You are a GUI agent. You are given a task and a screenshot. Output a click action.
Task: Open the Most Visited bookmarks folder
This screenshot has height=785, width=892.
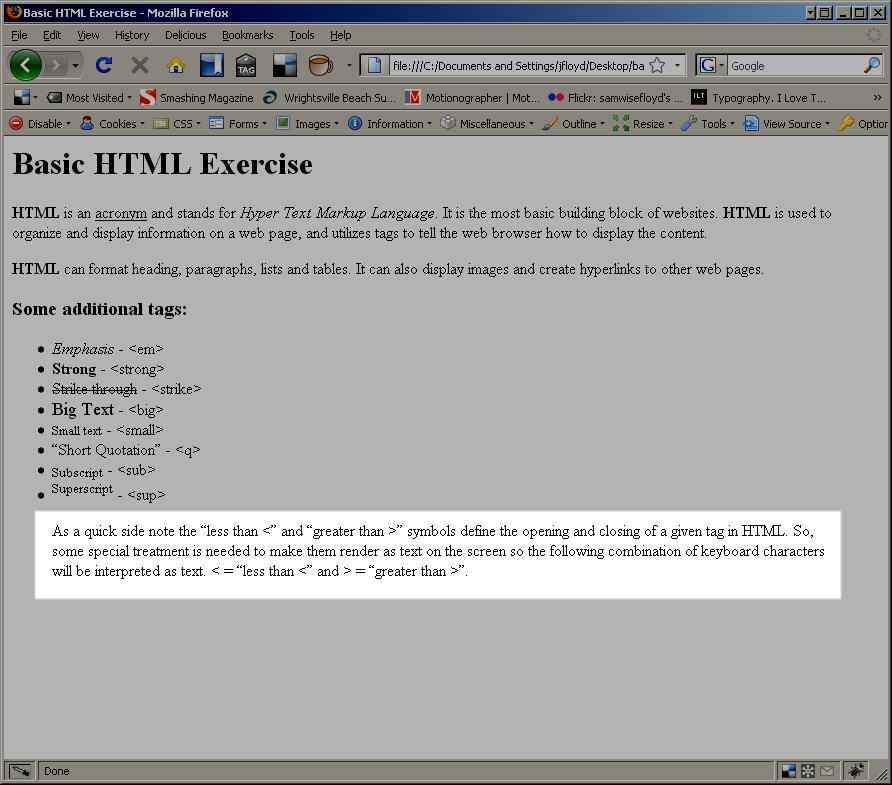tap(89, 98)
